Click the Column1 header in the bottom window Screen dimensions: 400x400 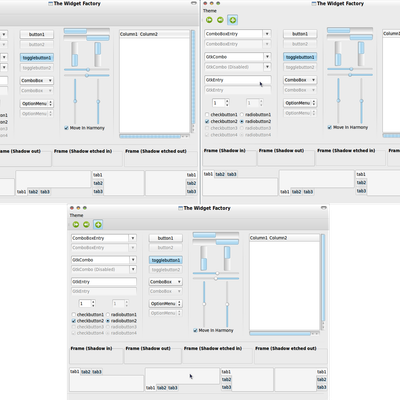click(x=259, y=238)
